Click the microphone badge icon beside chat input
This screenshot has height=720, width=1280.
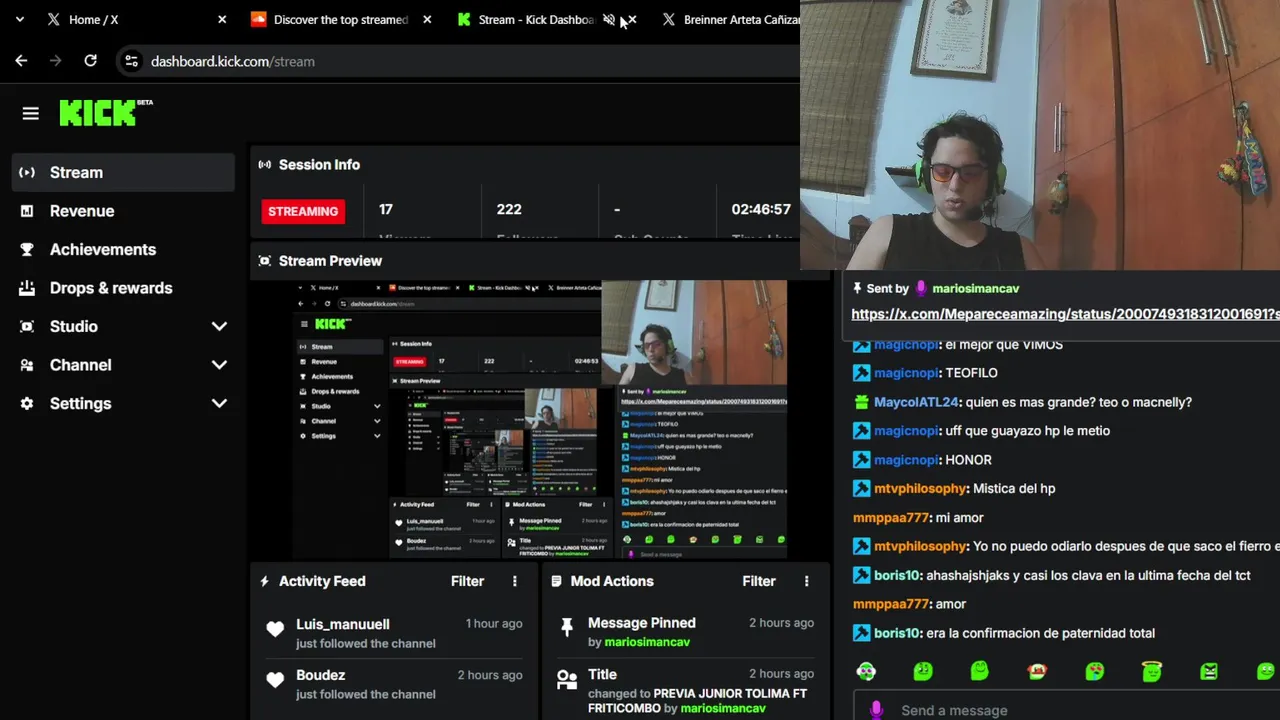tap(877, 710)
